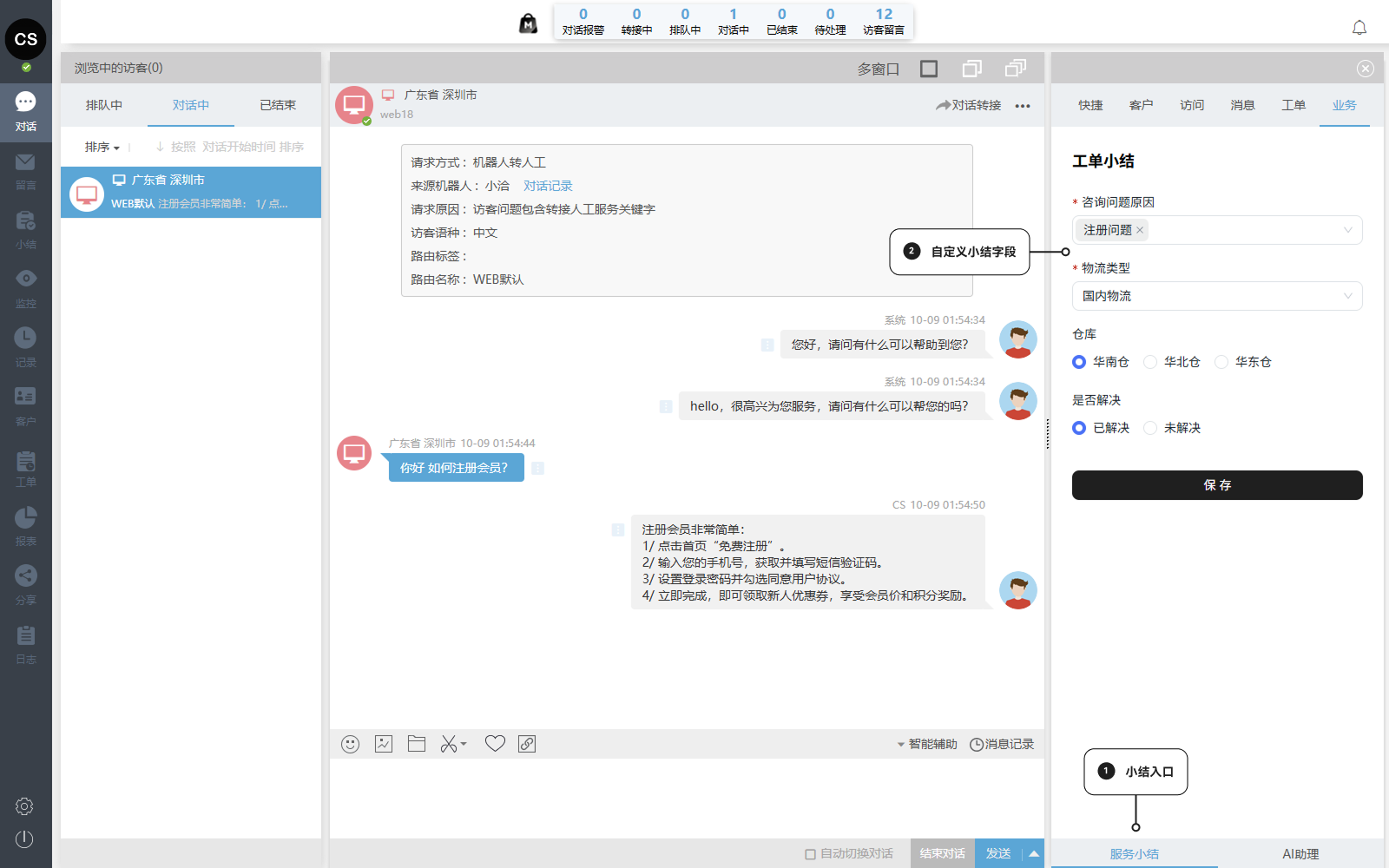Open the Monitor (监控) sidebar icon

point(26,287)
